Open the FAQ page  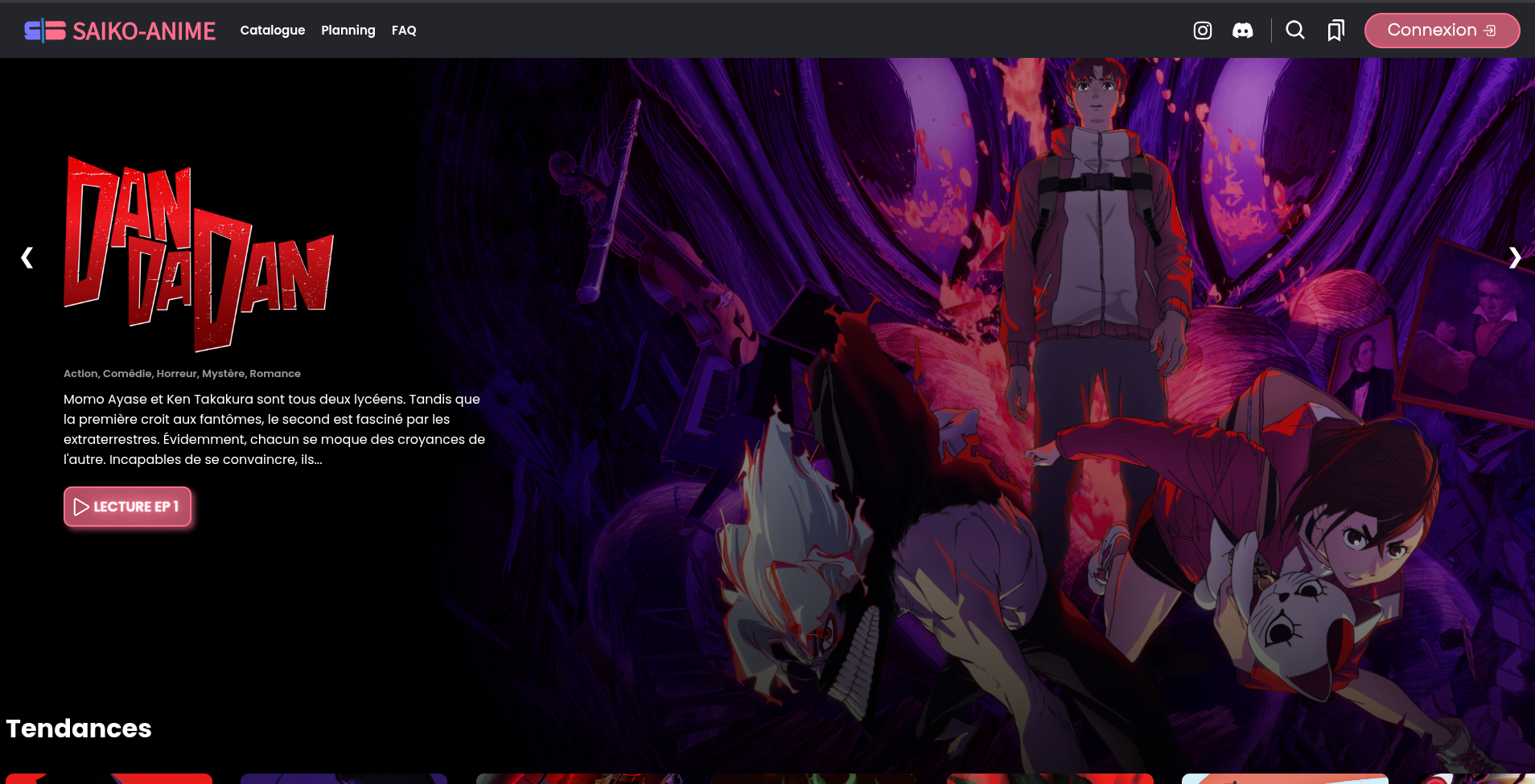click(404, 31)
